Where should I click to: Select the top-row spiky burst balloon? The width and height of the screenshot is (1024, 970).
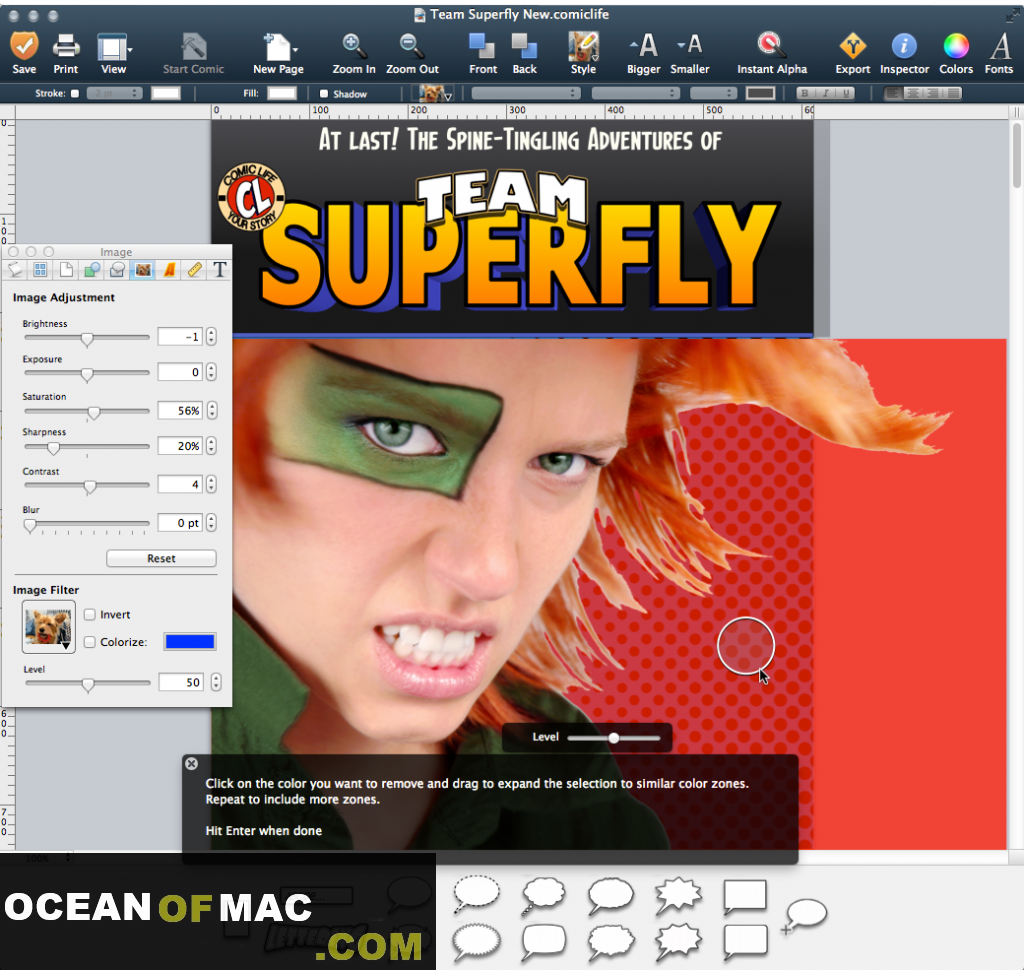click(678, 894)
